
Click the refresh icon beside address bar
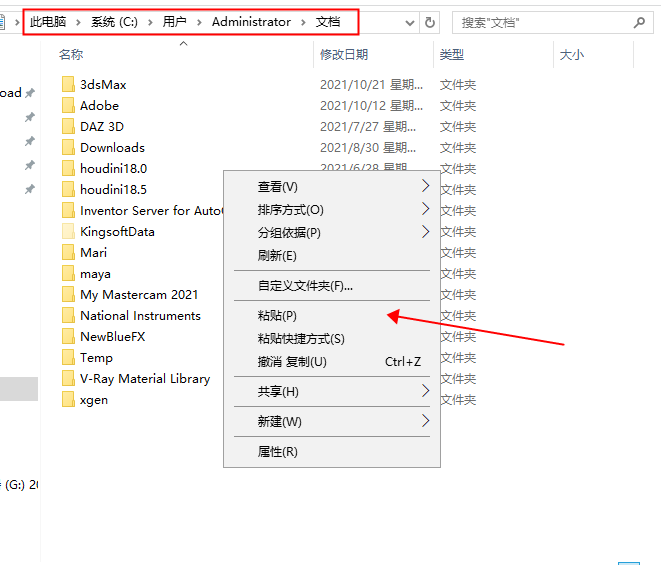[430, 22]
